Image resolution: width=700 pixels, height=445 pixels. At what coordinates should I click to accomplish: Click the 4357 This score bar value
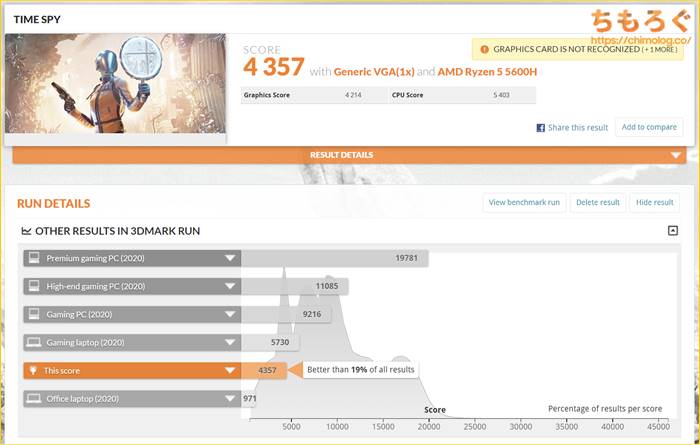click(267, 370)
